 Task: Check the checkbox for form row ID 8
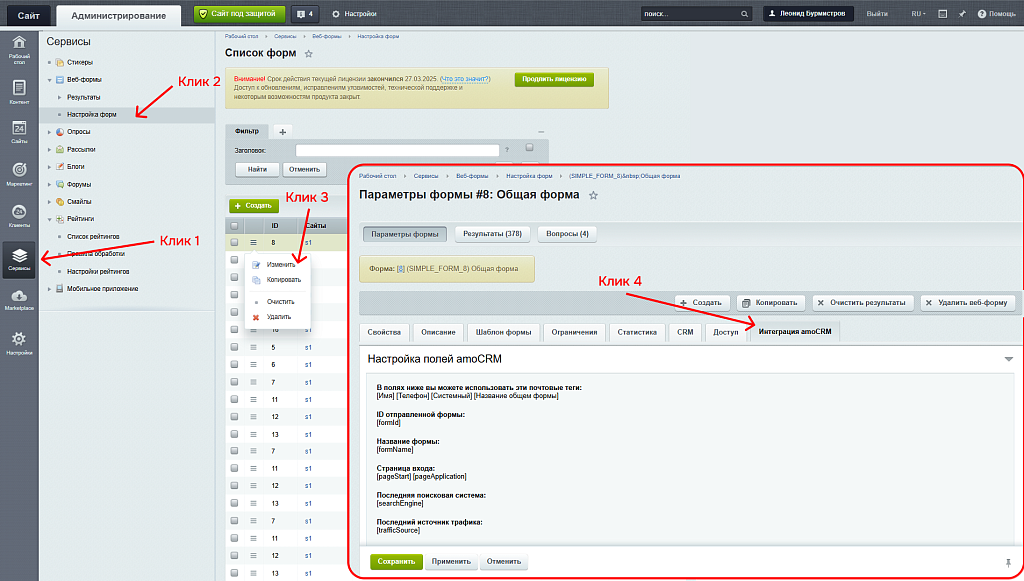tap(234, 242)
